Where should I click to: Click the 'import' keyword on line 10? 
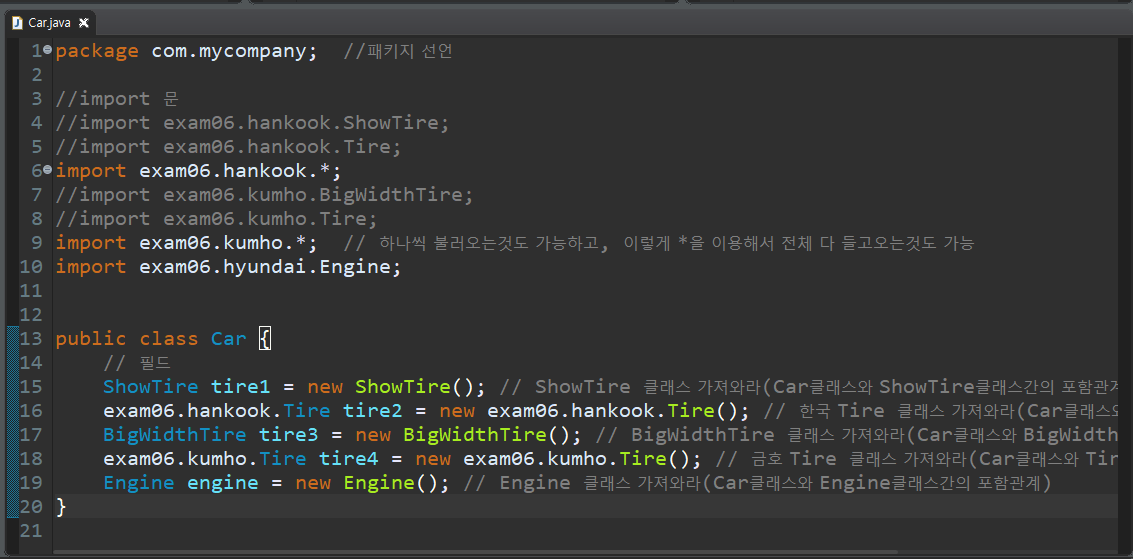tap(91, 266)
